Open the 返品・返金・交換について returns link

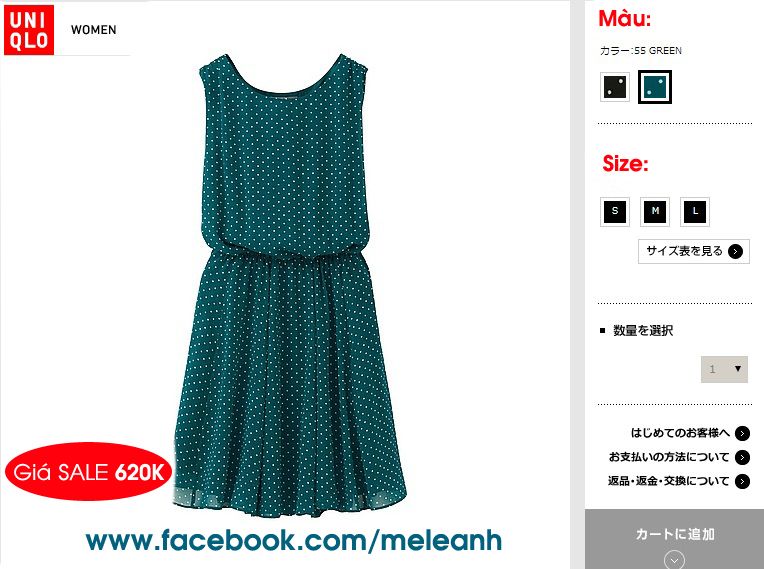668,481
